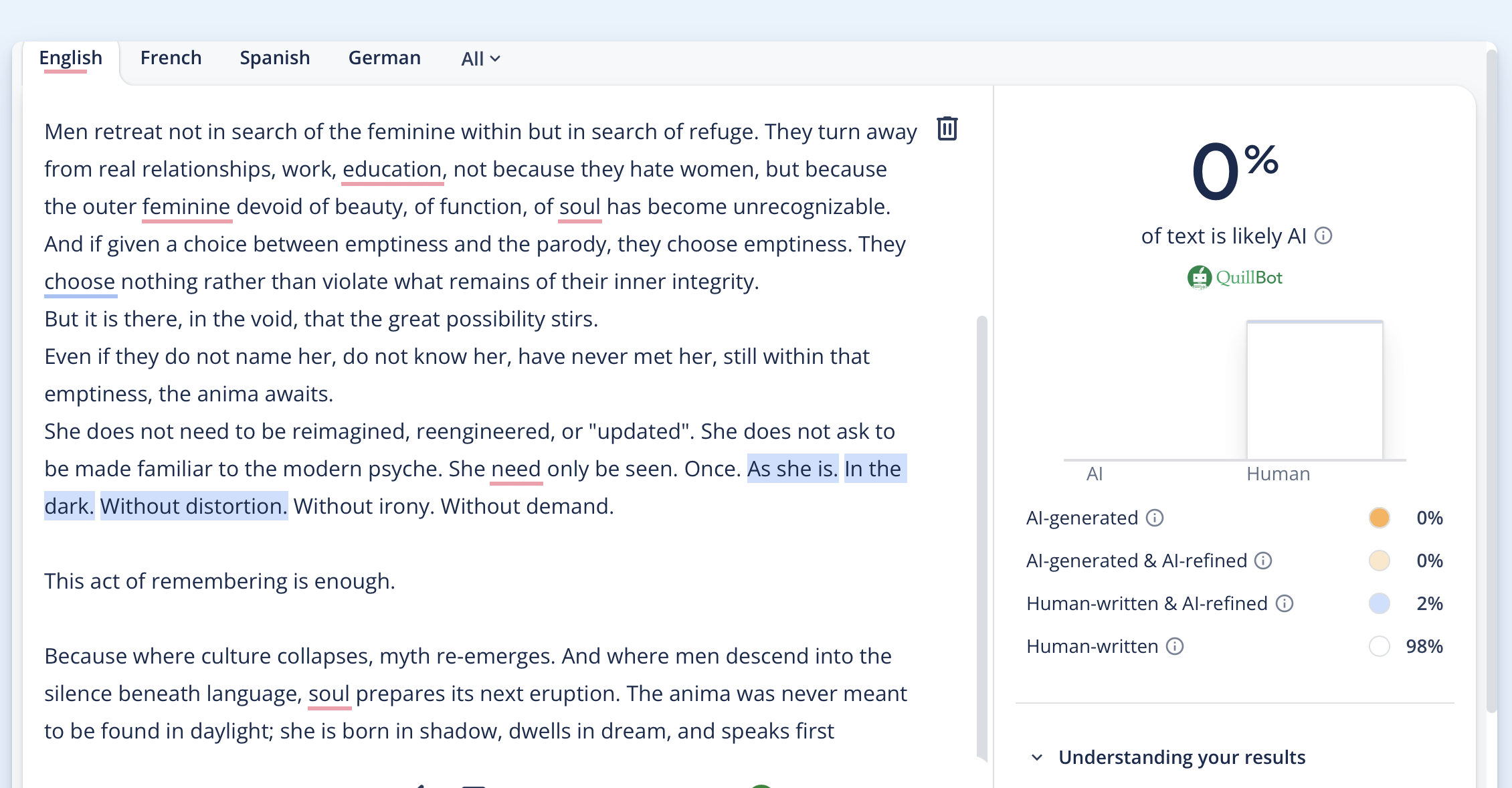
Task: Delete text with the trash icon
Action: click(x=947, y=128)
